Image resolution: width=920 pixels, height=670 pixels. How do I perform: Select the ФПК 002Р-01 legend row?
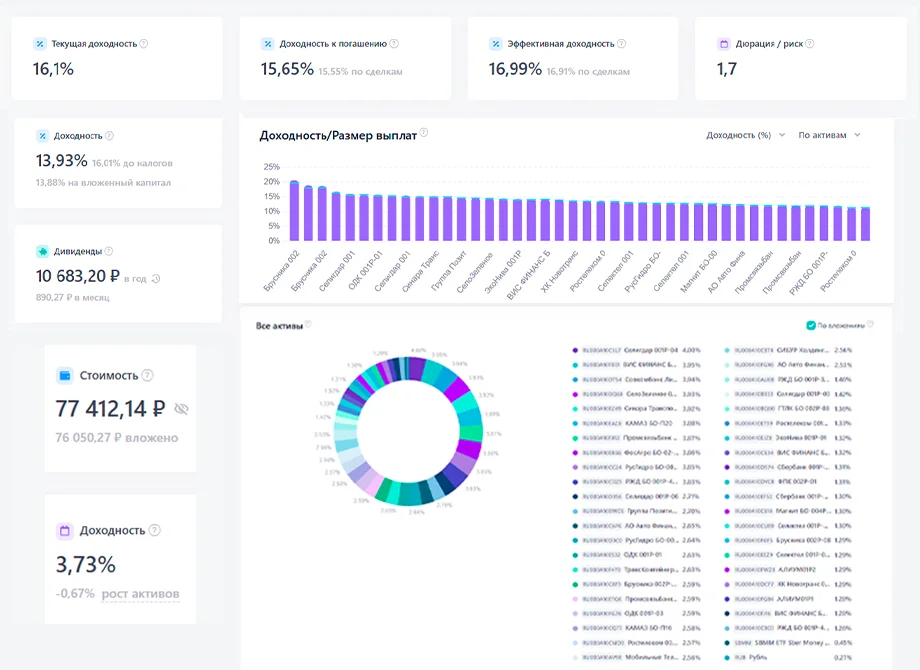coord(787,482)
